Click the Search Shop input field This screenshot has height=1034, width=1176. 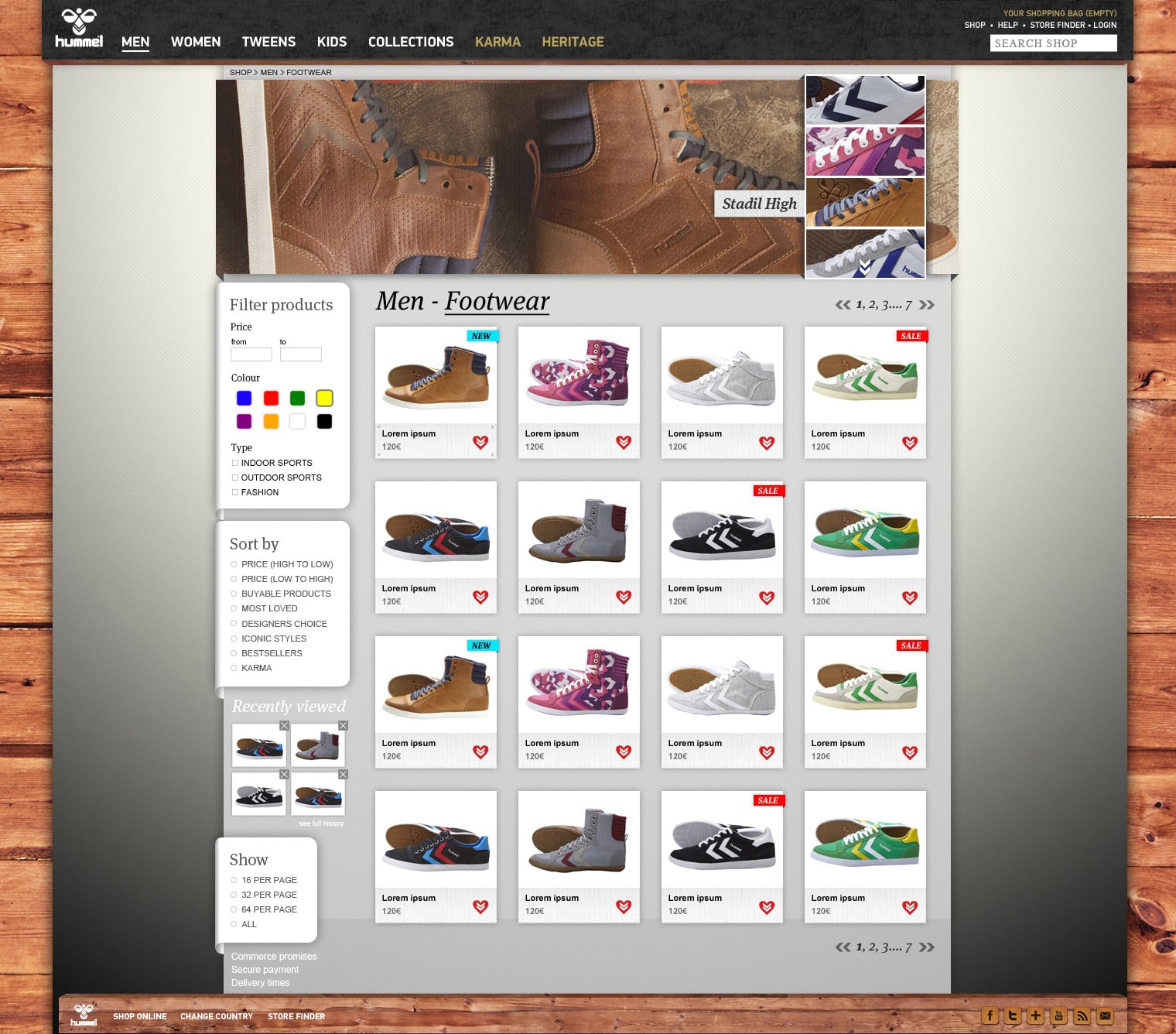(1053, 43)
